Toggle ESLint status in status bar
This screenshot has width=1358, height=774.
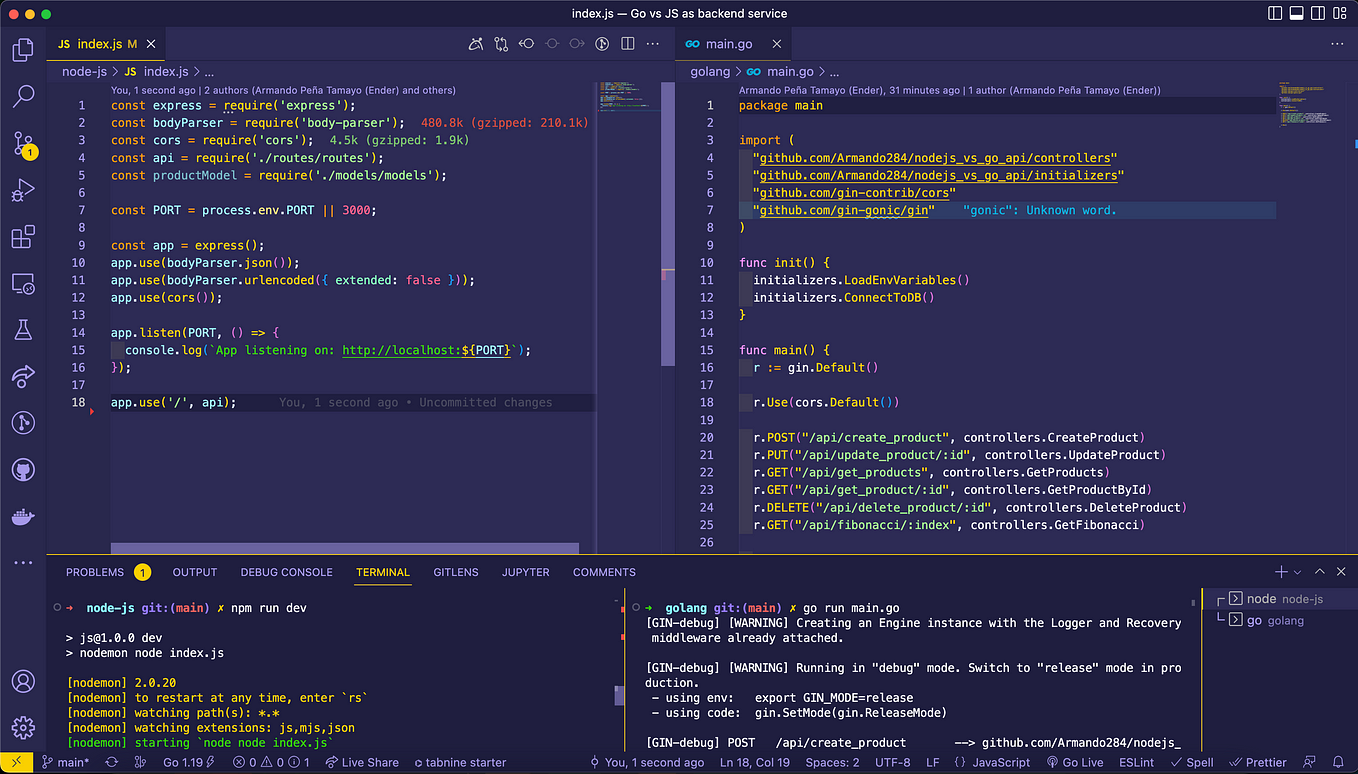(x=1136, y=762)
